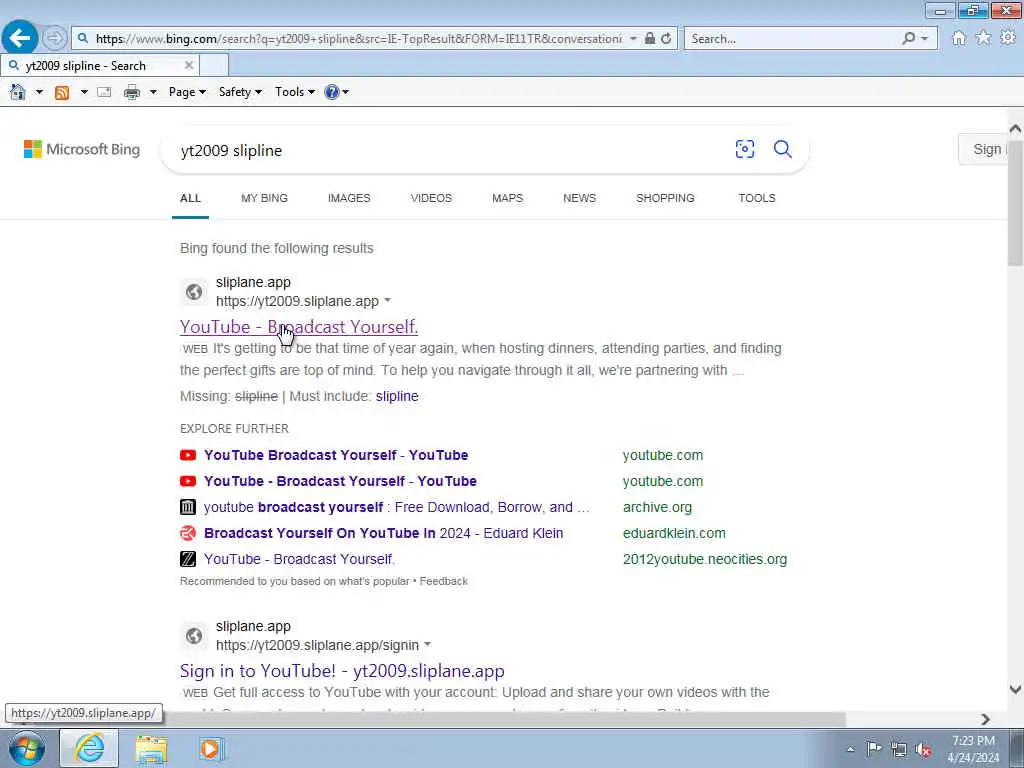Image resolution: width=1024 pixels, height=768 pixels.
Task: Open 'YouTube - Broadcast Yourself.' top result link
Action: point(299,327)
